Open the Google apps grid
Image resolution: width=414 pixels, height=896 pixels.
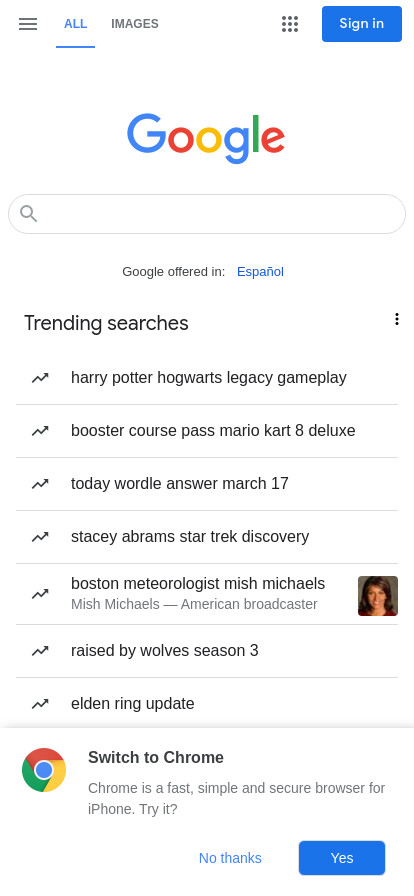[290, 24]
